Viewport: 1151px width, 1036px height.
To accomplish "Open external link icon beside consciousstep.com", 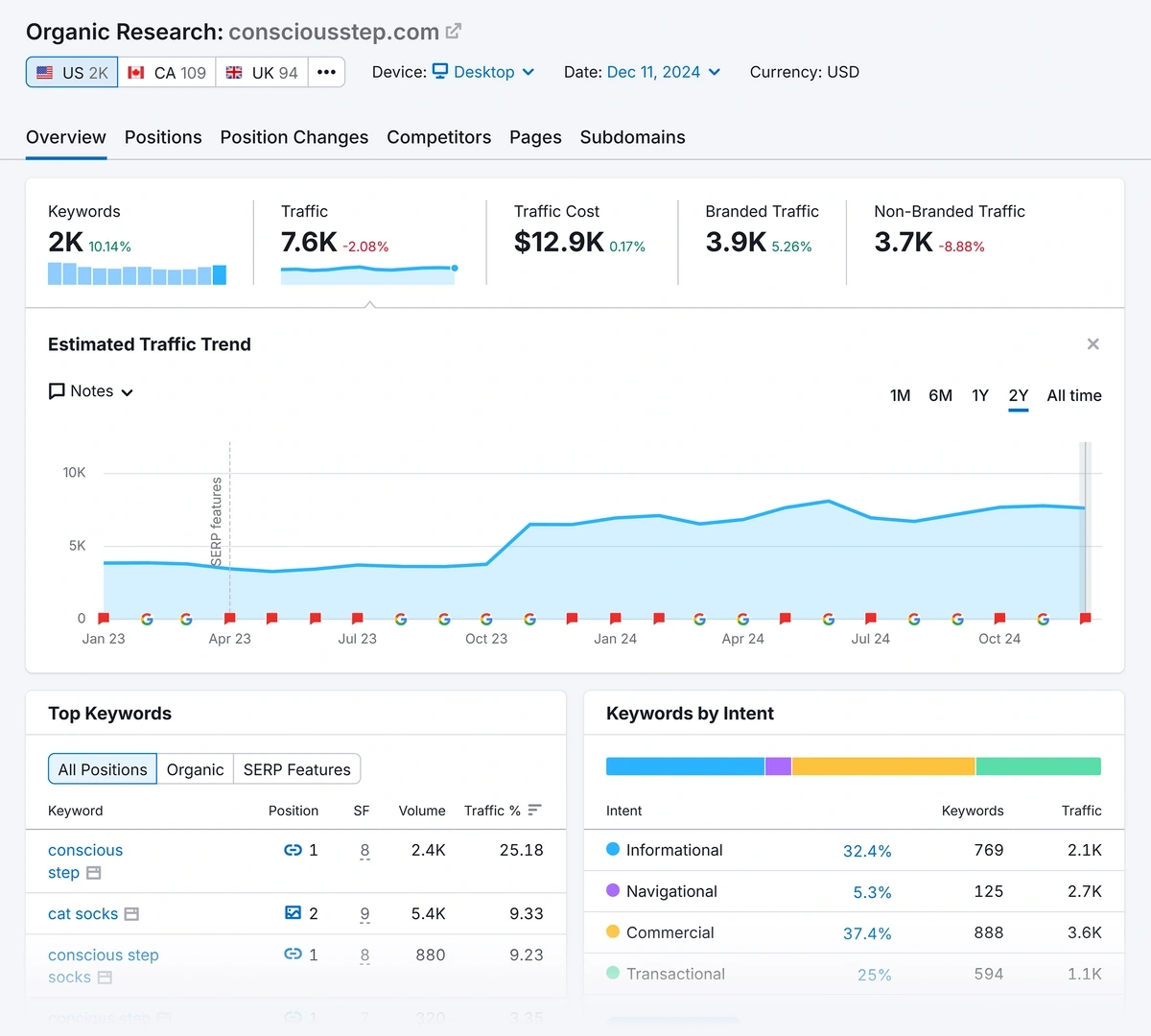I will pos(454,32).
